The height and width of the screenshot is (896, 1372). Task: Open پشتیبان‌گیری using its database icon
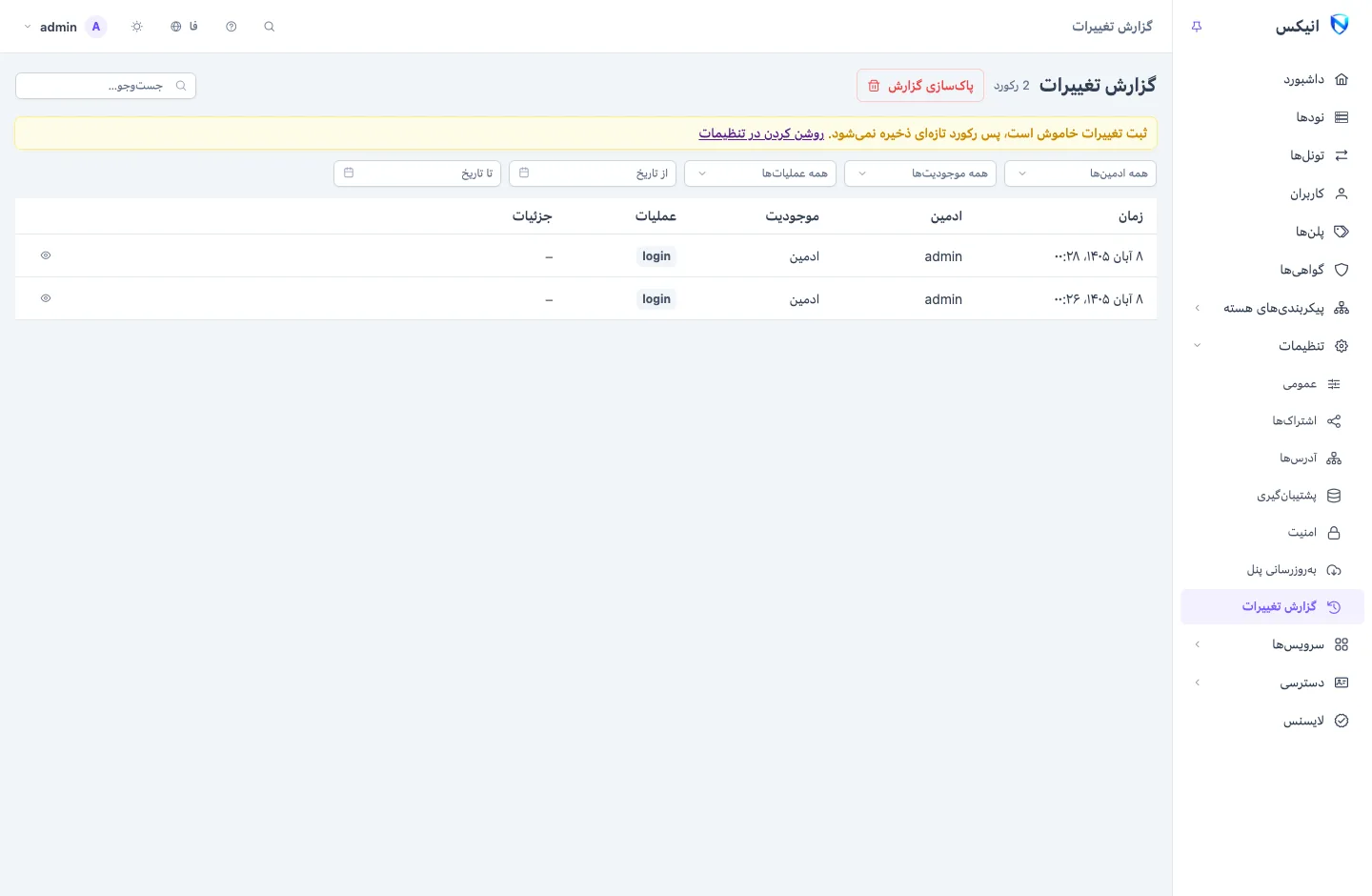pyautogui.click(x=1334, y=496)
